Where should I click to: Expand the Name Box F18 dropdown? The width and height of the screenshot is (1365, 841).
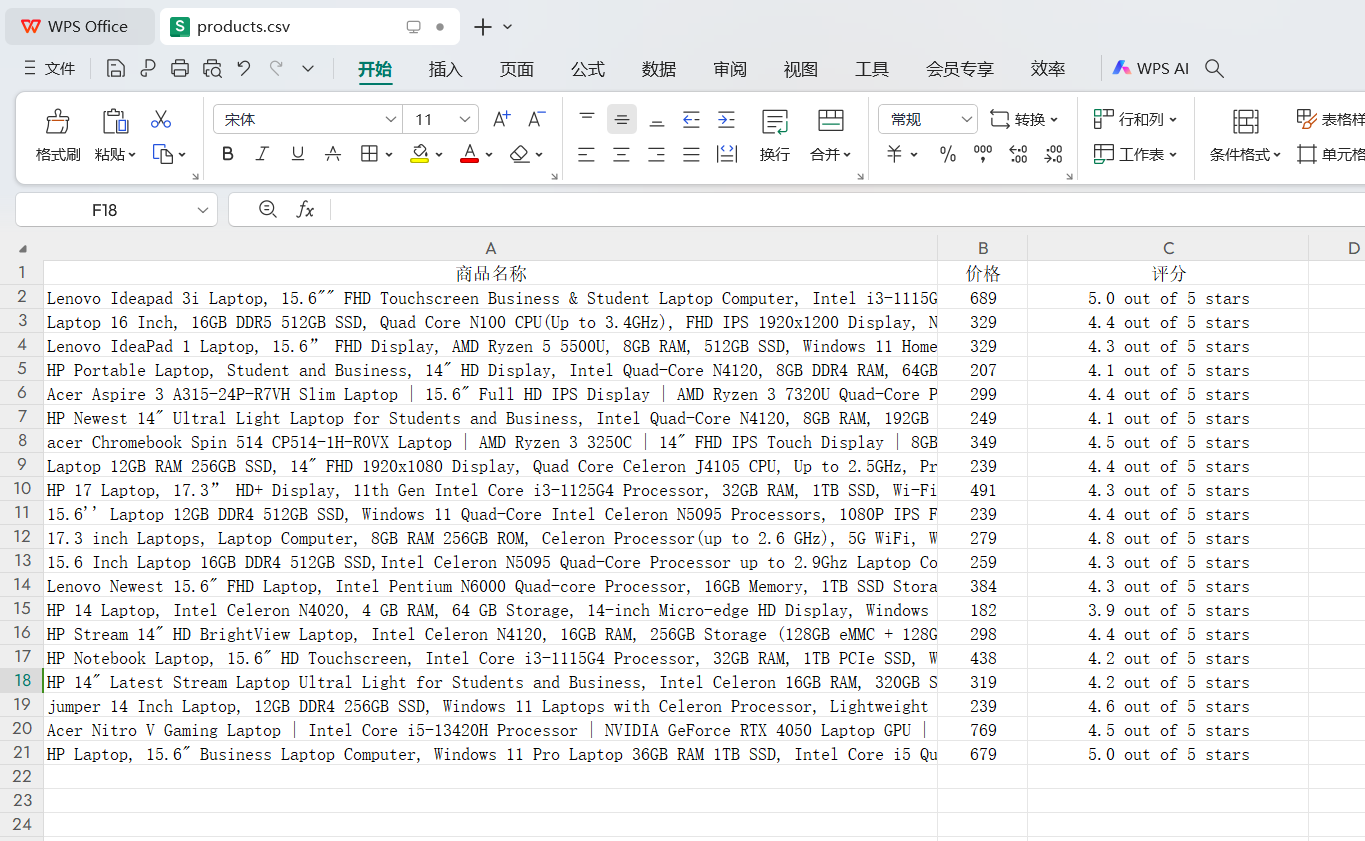tap(203, 210)
